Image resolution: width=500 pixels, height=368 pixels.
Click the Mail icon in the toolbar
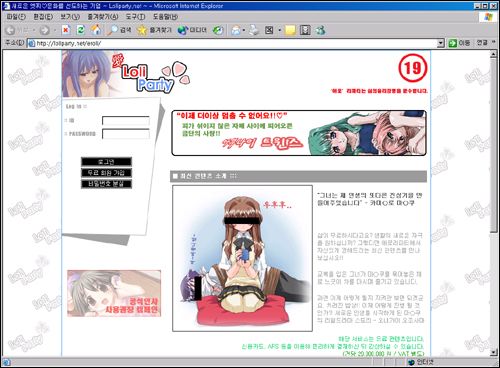coord(236,30)
